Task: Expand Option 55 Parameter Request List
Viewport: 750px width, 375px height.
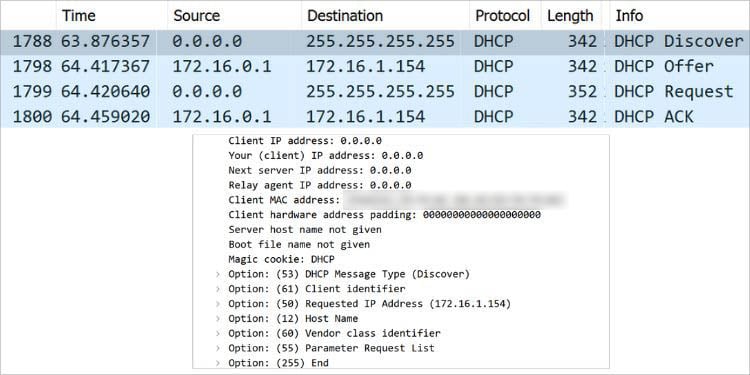Action: pos(218,349)
